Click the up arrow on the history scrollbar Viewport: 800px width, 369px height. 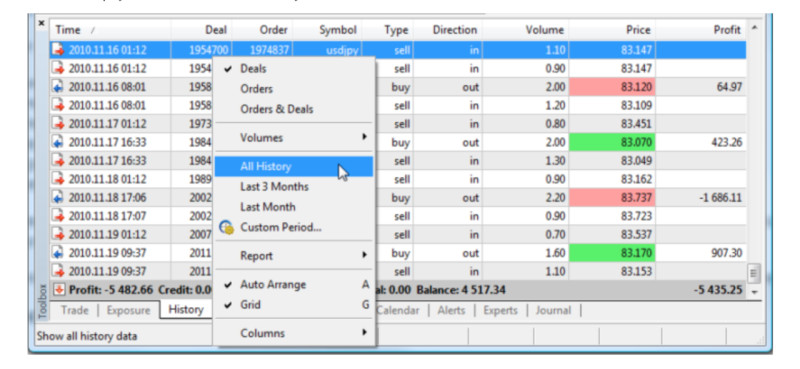[x=754, y=27]
